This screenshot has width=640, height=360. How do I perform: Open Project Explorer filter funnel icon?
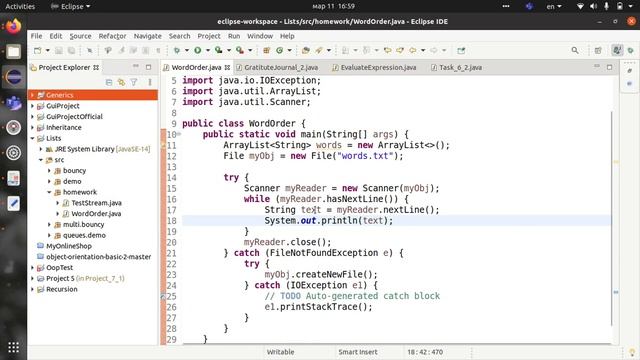point(134,82)
